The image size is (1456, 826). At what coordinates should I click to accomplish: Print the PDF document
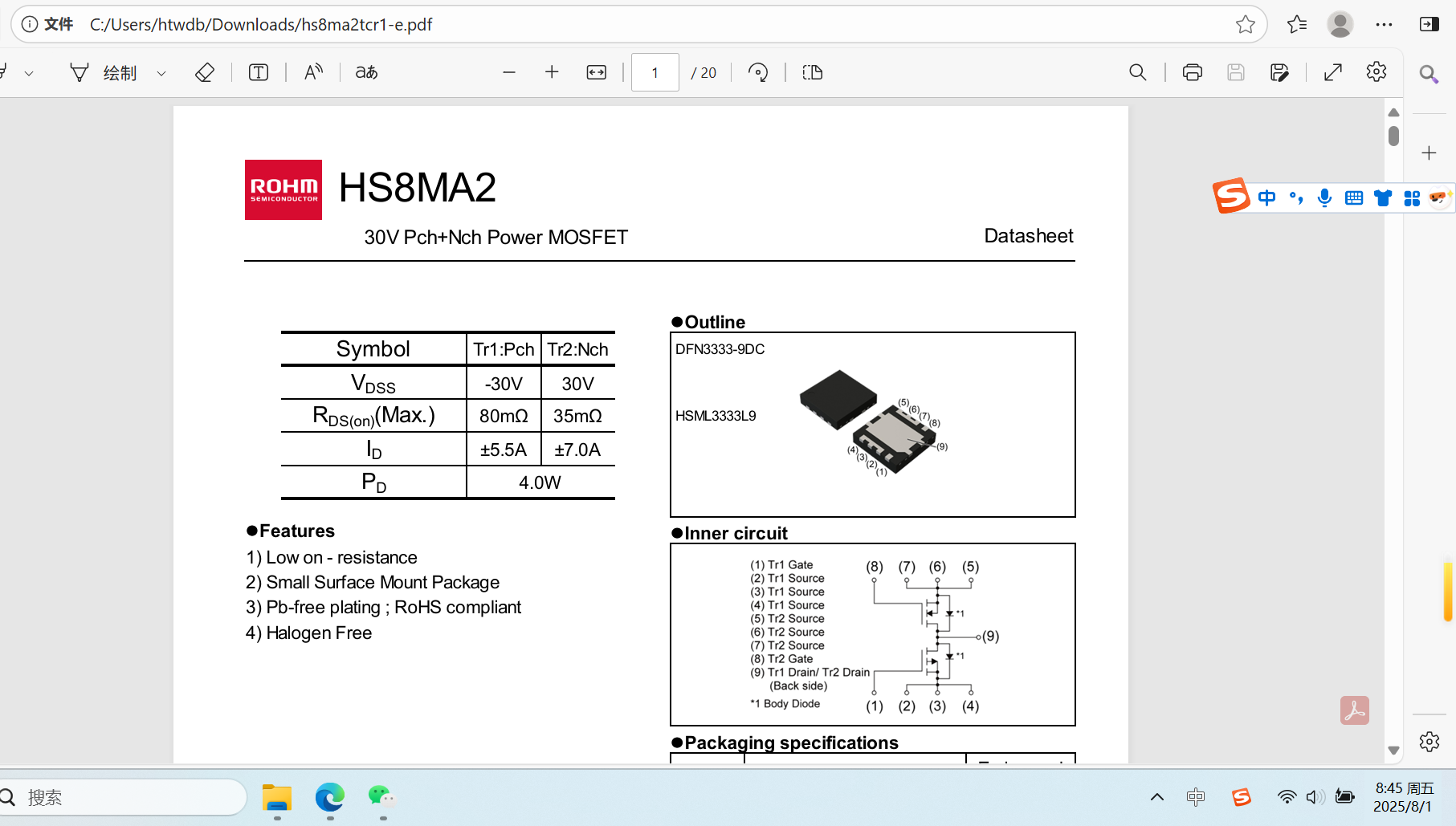1193,73
